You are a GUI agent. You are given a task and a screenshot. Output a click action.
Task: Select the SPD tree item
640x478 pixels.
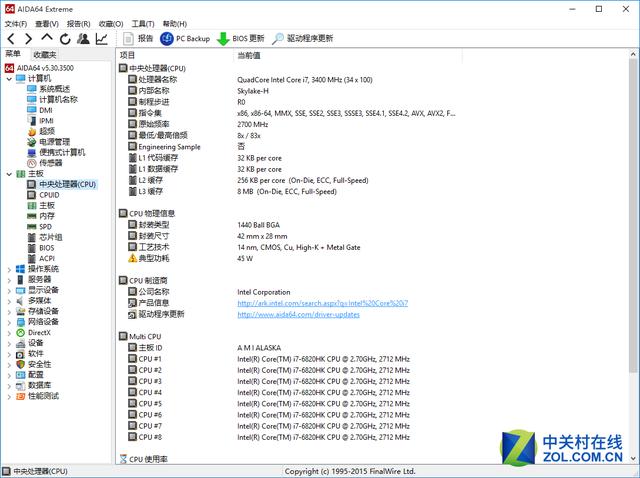40,227
